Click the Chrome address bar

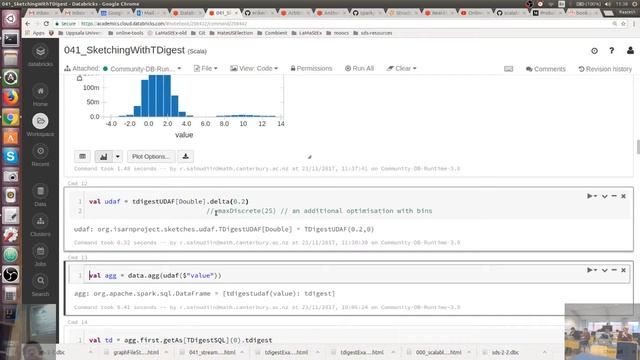[x=327, y=24]
